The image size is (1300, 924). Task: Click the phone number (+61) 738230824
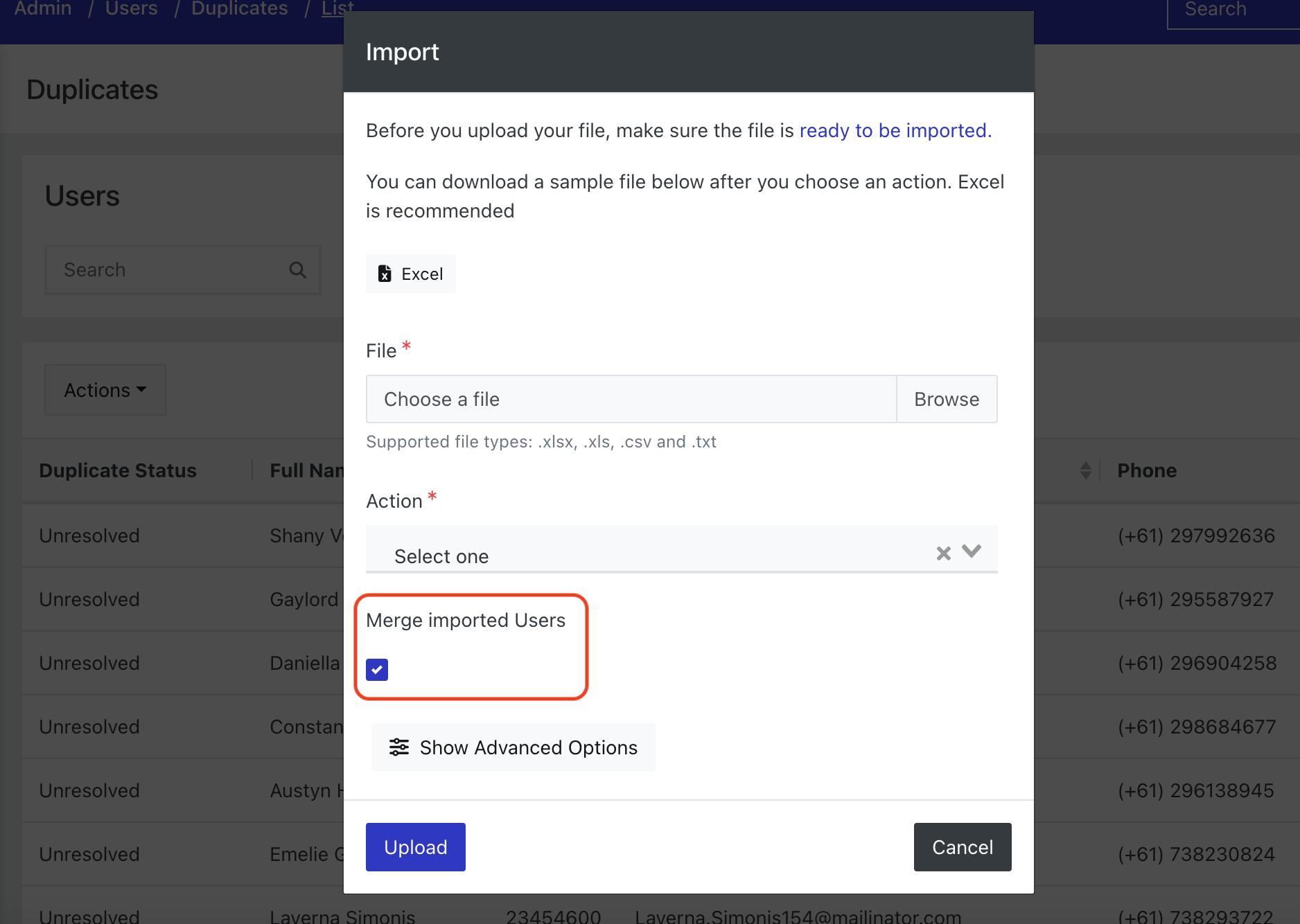pos(1196,854)
